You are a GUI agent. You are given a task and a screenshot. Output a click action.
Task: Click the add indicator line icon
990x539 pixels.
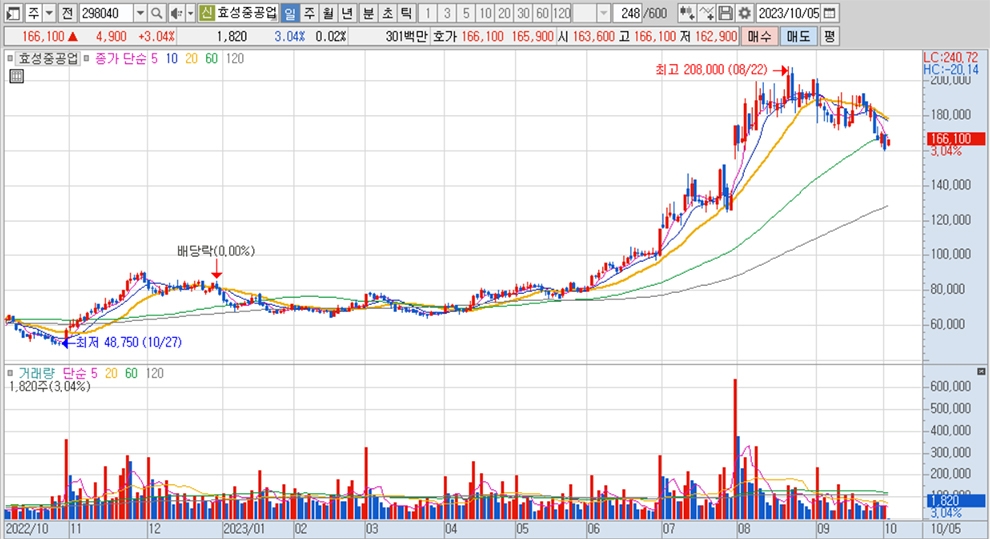(707, 13)
